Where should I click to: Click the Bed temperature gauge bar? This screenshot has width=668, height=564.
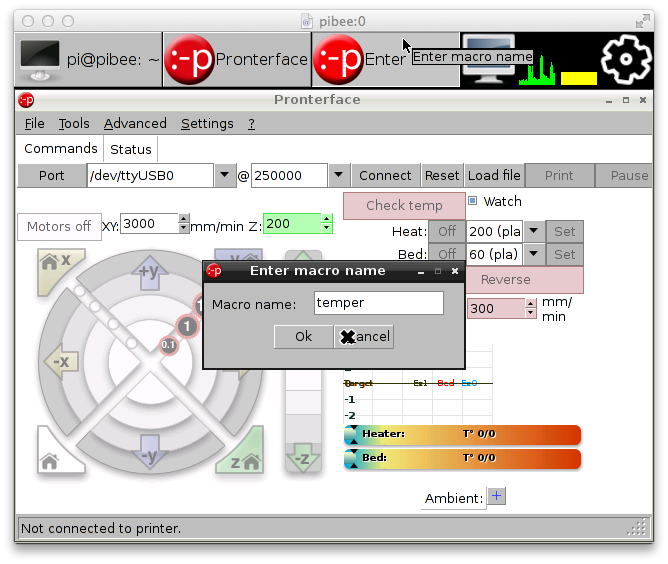[462, 458]
